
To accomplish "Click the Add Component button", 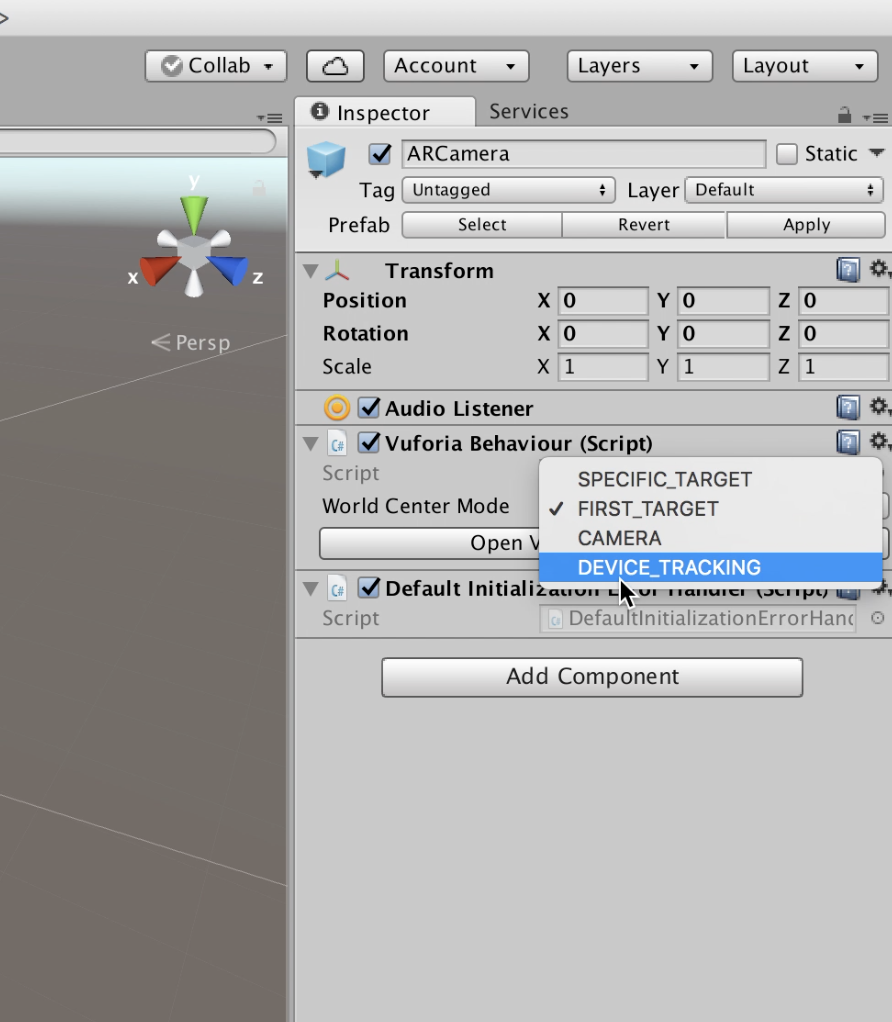I will click(x=592, y=677).
